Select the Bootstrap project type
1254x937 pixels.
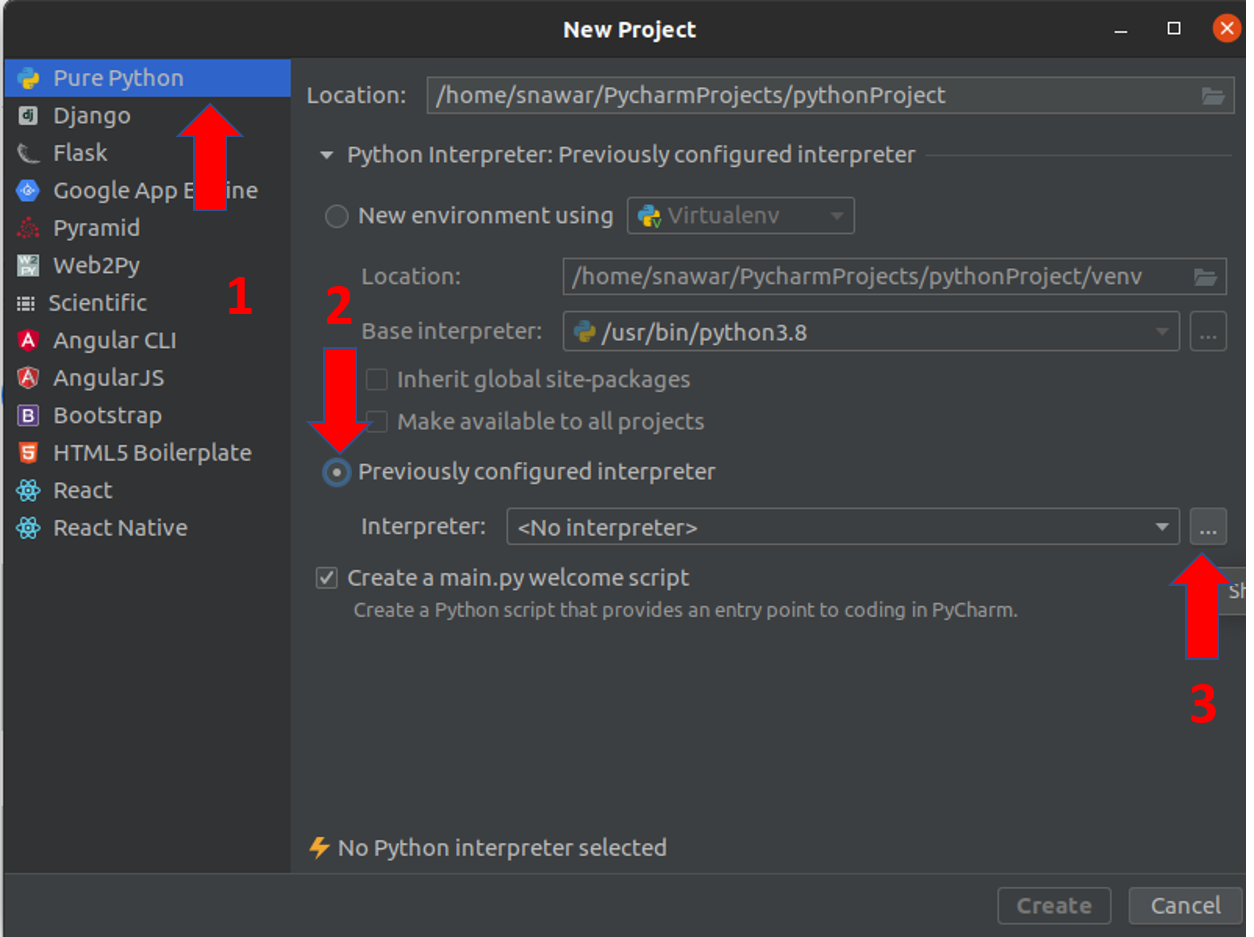tap(147, 416)
